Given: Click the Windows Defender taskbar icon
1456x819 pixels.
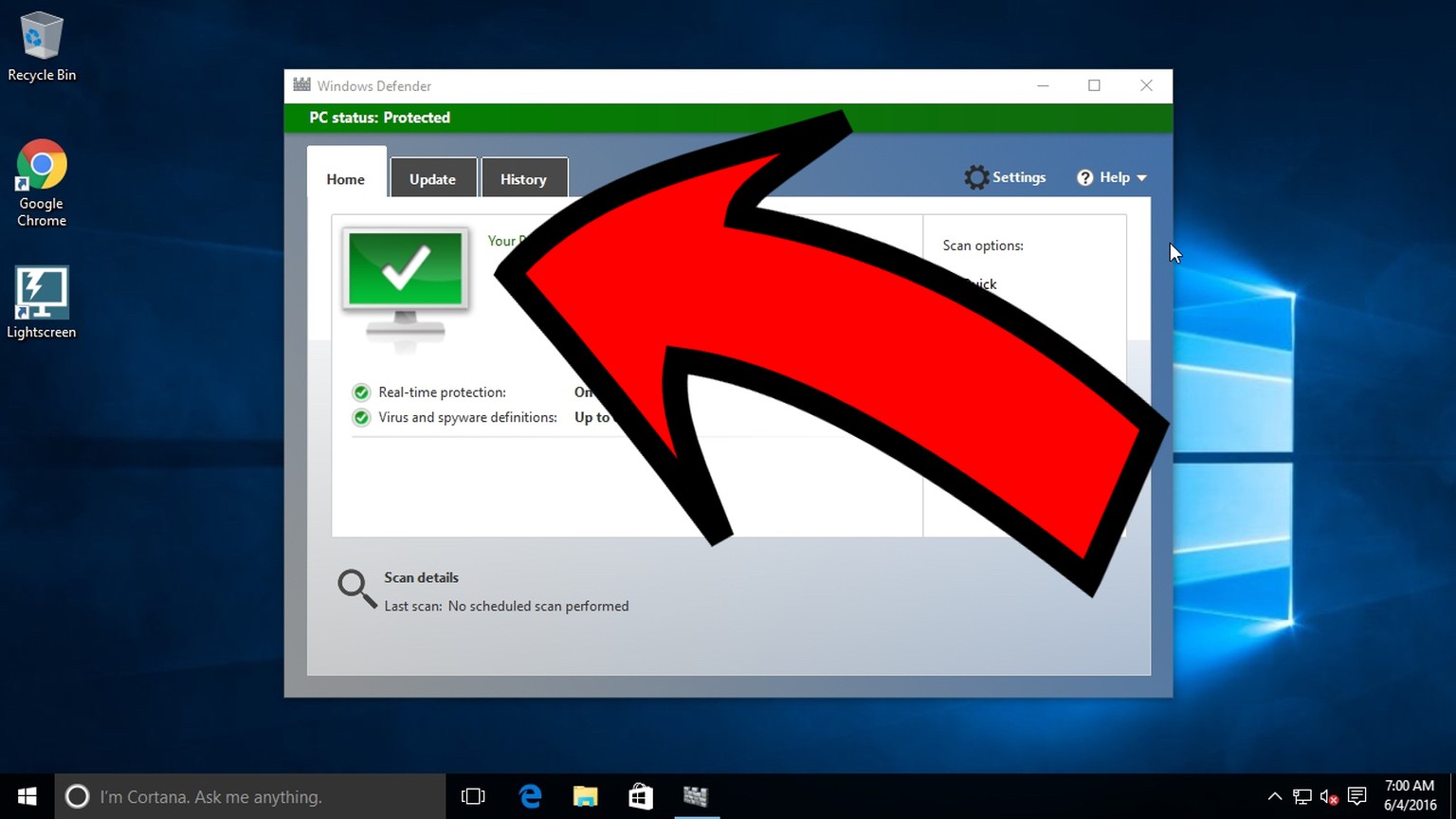Looking at the screenshot, I should coord(696,796).
